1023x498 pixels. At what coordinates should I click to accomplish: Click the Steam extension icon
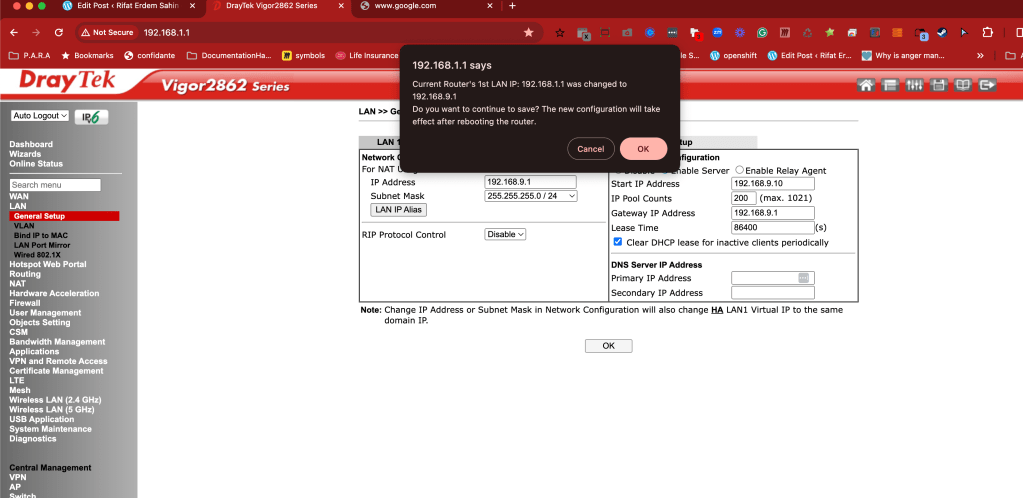(942, 33)
